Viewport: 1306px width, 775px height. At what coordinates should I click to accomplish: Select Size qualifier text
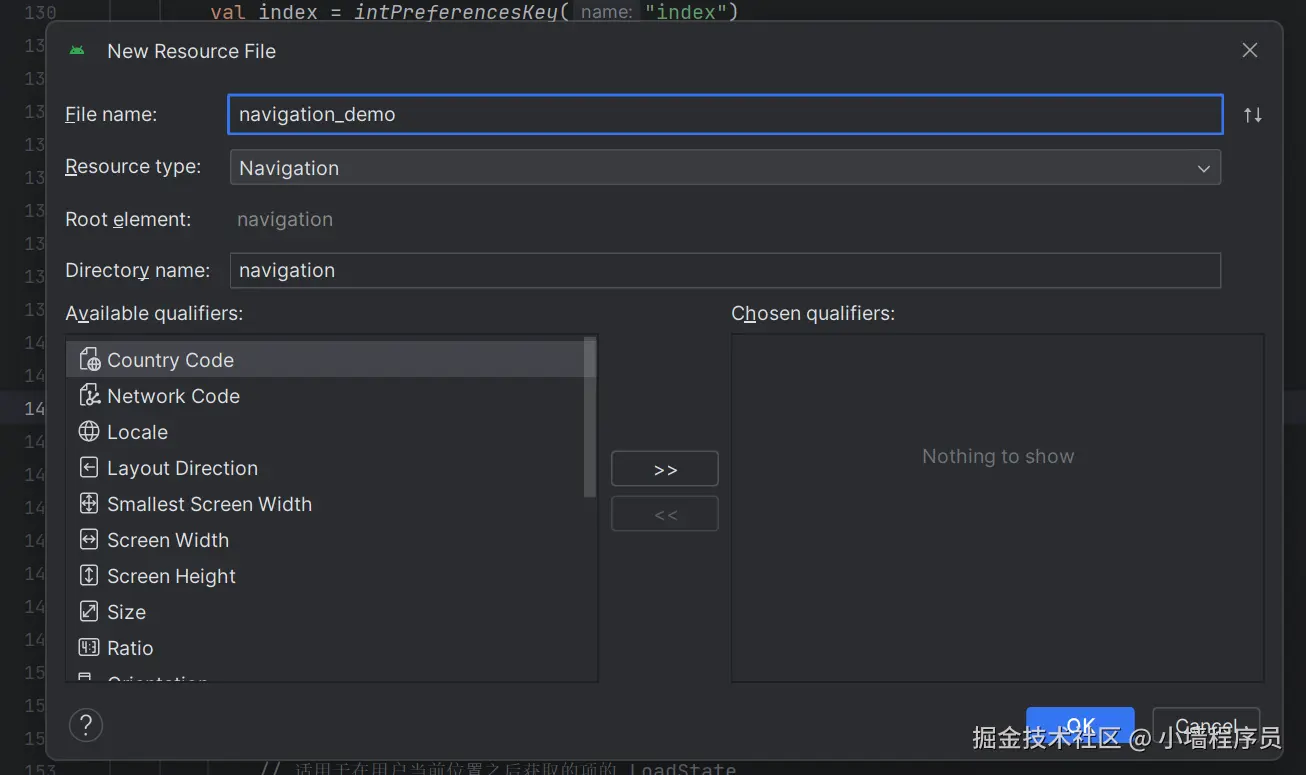click(126, 612)
